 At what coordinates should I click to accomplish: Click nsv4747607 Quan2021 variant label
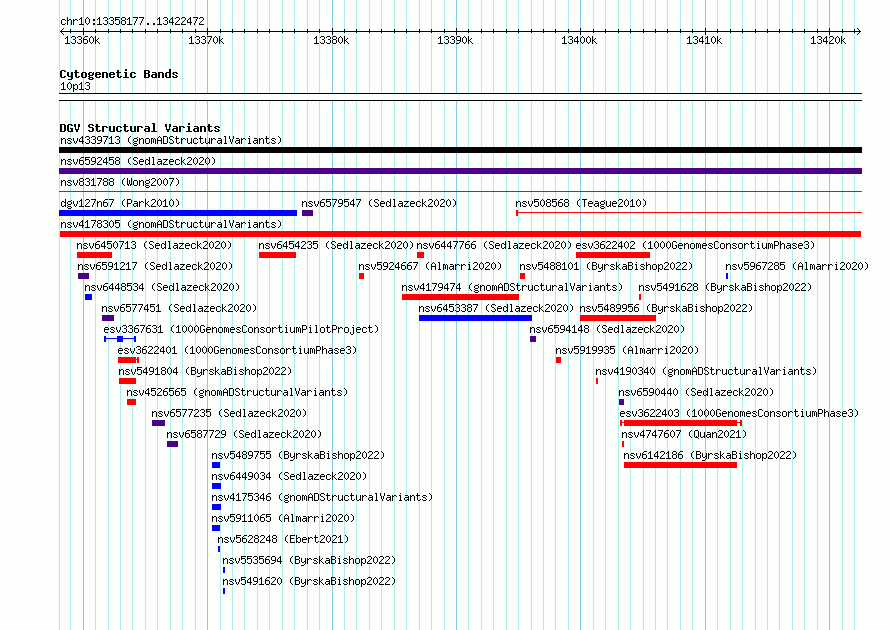(x=684, y=434)
